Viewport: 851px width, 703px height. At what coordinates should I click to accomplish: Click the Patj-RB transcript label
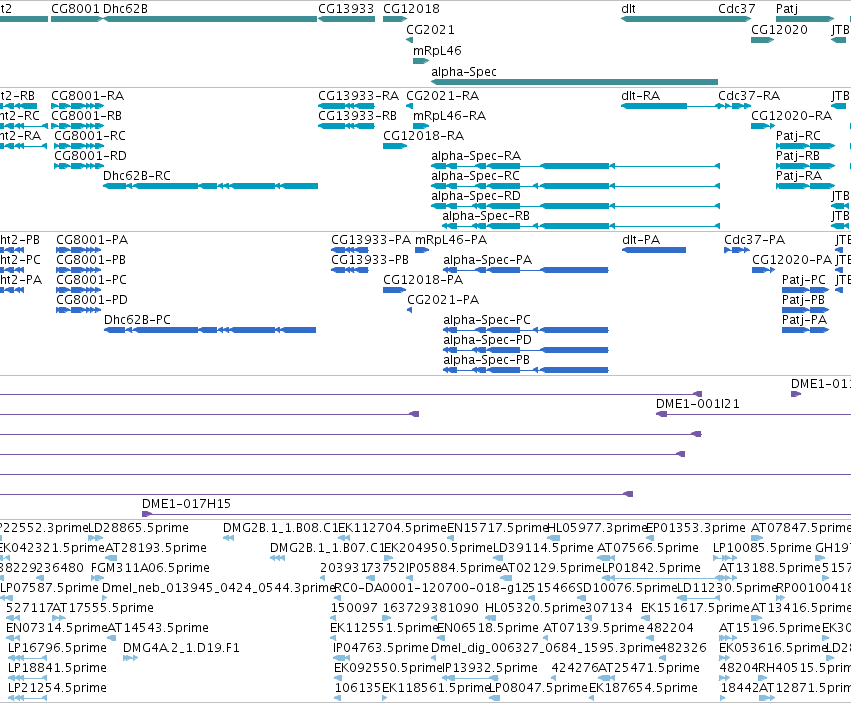click(798, 156)
